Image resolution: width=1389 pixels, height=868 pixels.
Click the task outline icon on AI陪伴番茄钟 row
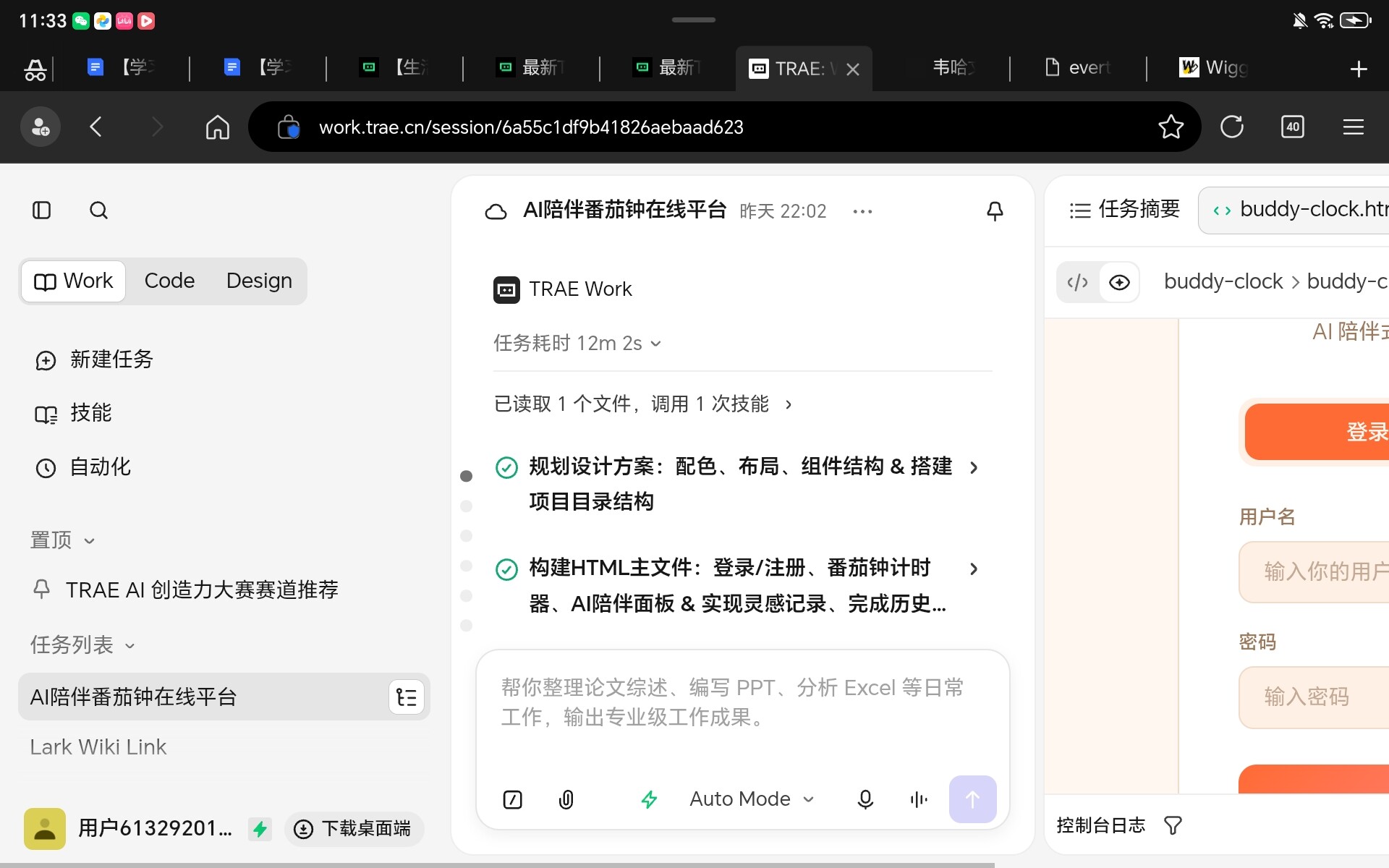tap(407, 697)
